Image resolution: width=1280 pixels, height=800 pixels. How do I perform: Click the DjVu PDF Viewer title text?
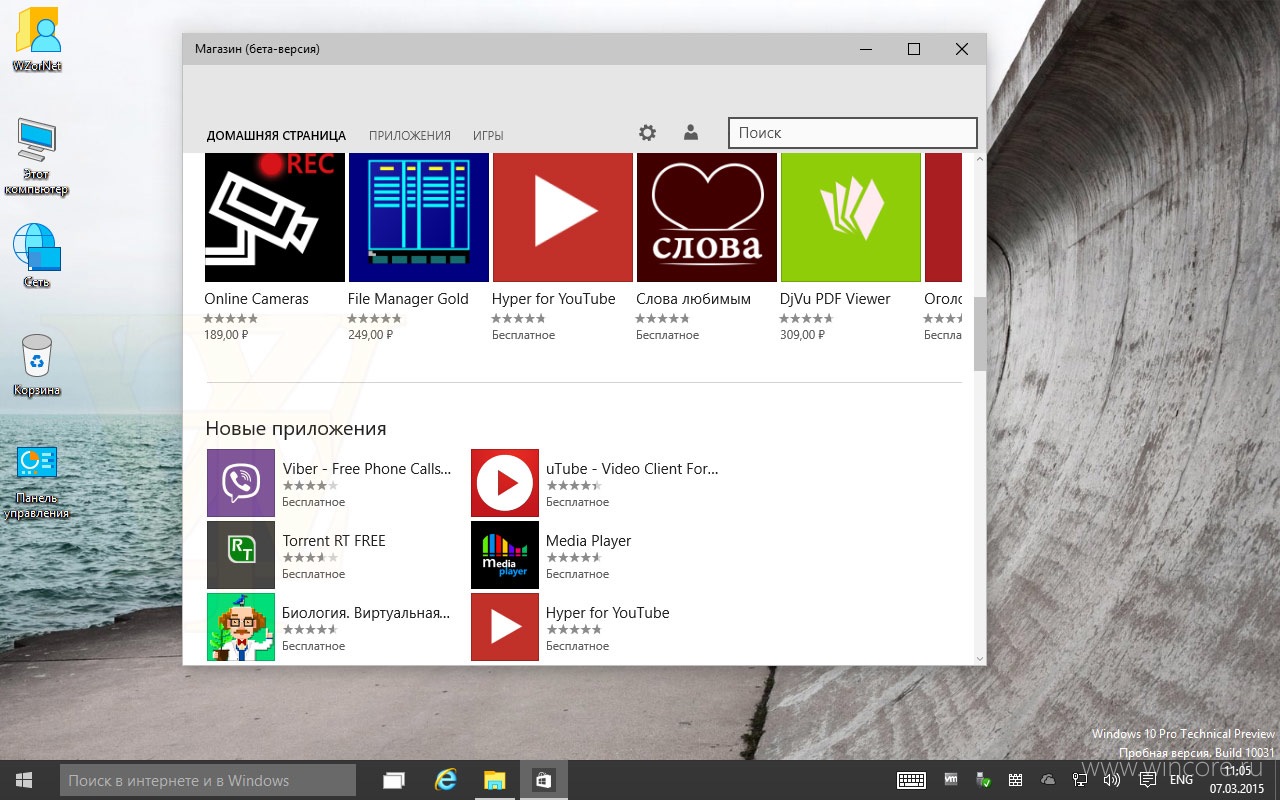[835, 299]
